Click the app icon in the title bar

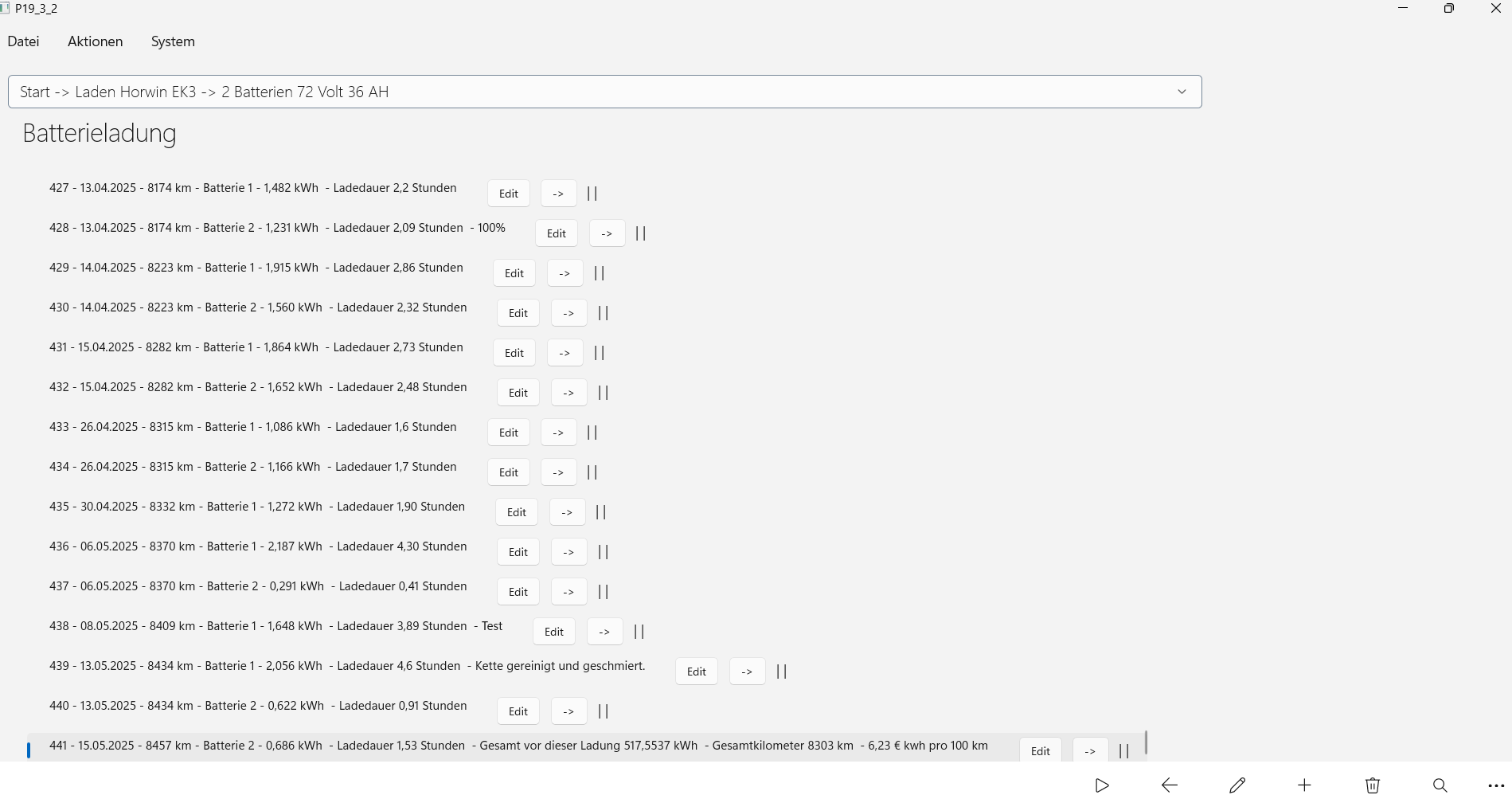5,9
